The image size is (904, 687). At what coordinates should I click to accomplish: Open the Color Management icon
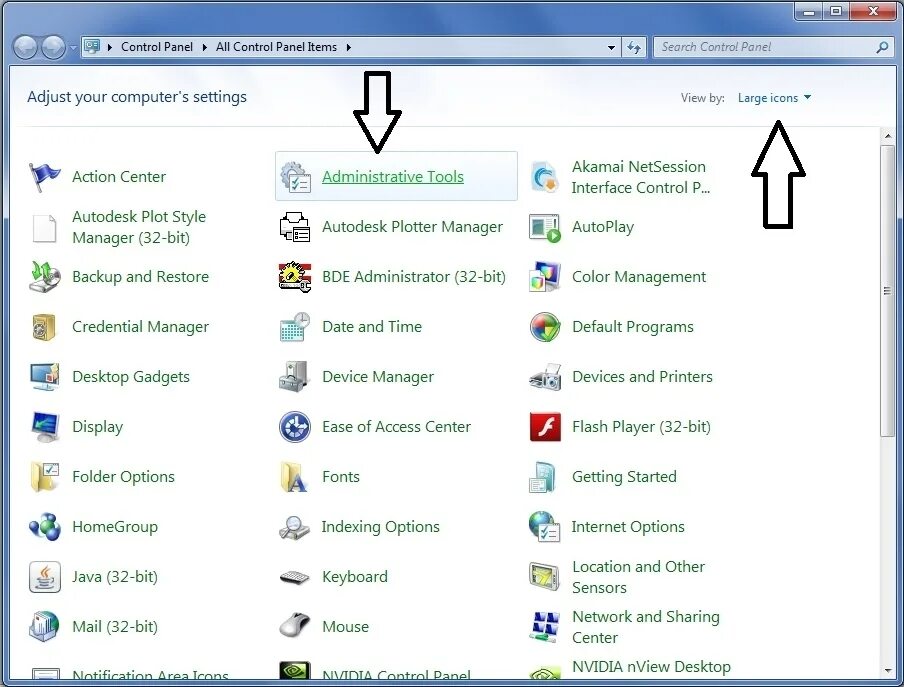tap(544, 277)
